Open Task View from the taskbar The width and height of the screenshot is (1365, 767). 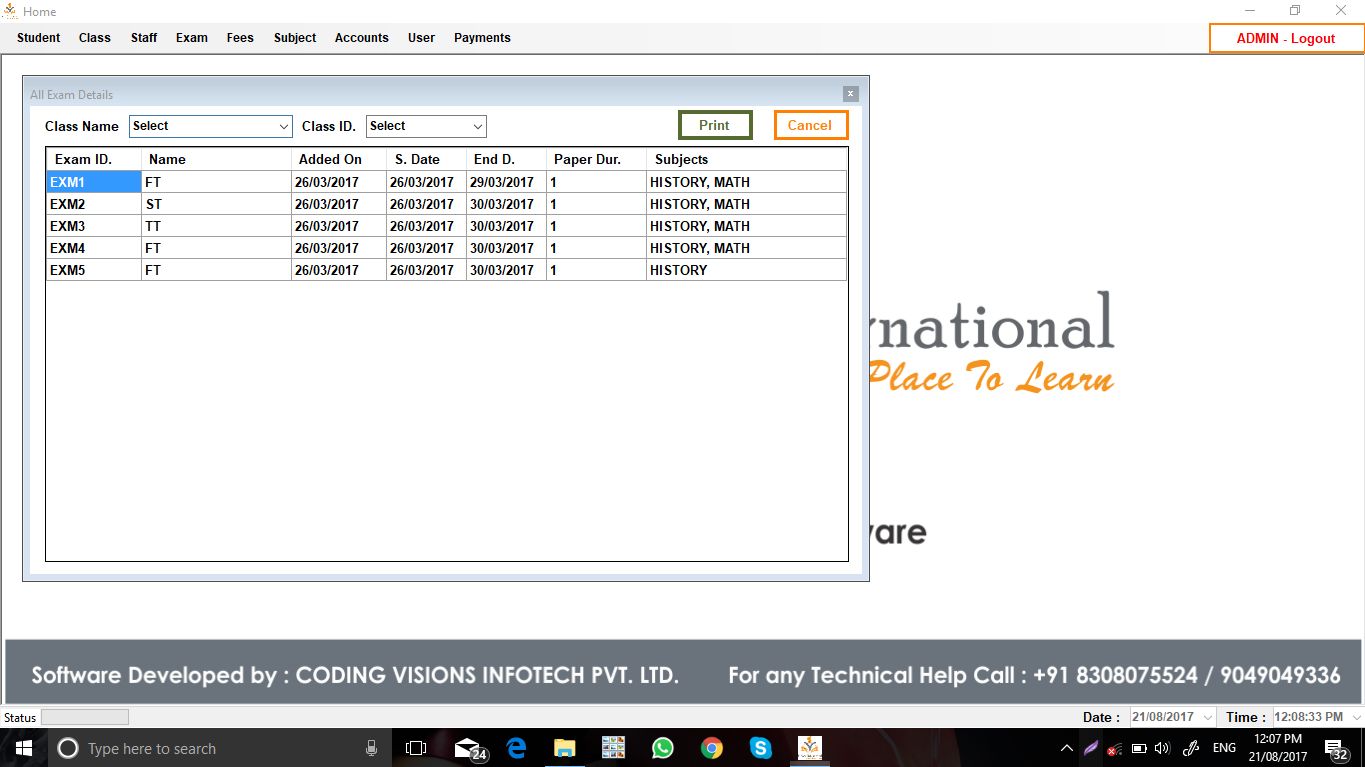tap(416, 748)
